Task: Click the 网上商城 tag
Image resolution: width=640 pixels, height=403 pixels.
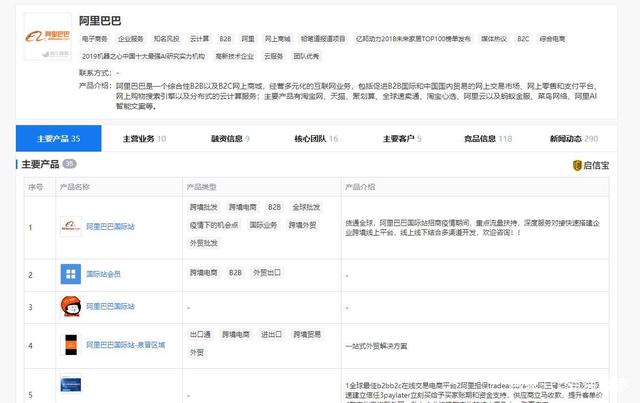Action: point(278,39)
